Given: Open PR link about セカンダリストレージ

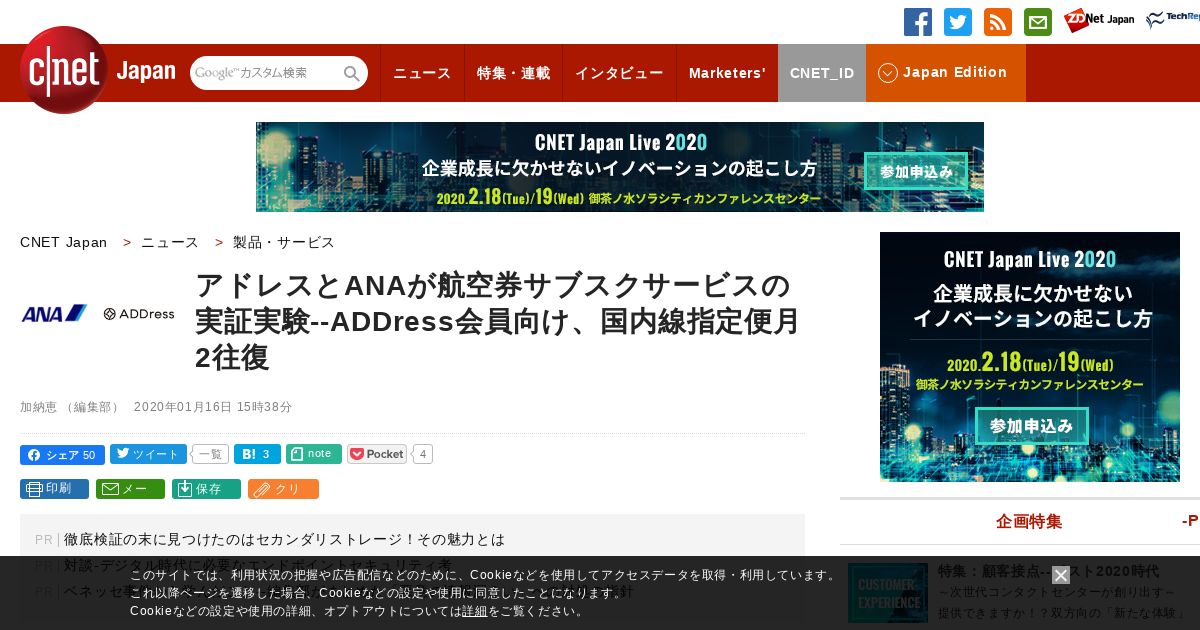Looking at the screenshot, I should pos(284,539).
